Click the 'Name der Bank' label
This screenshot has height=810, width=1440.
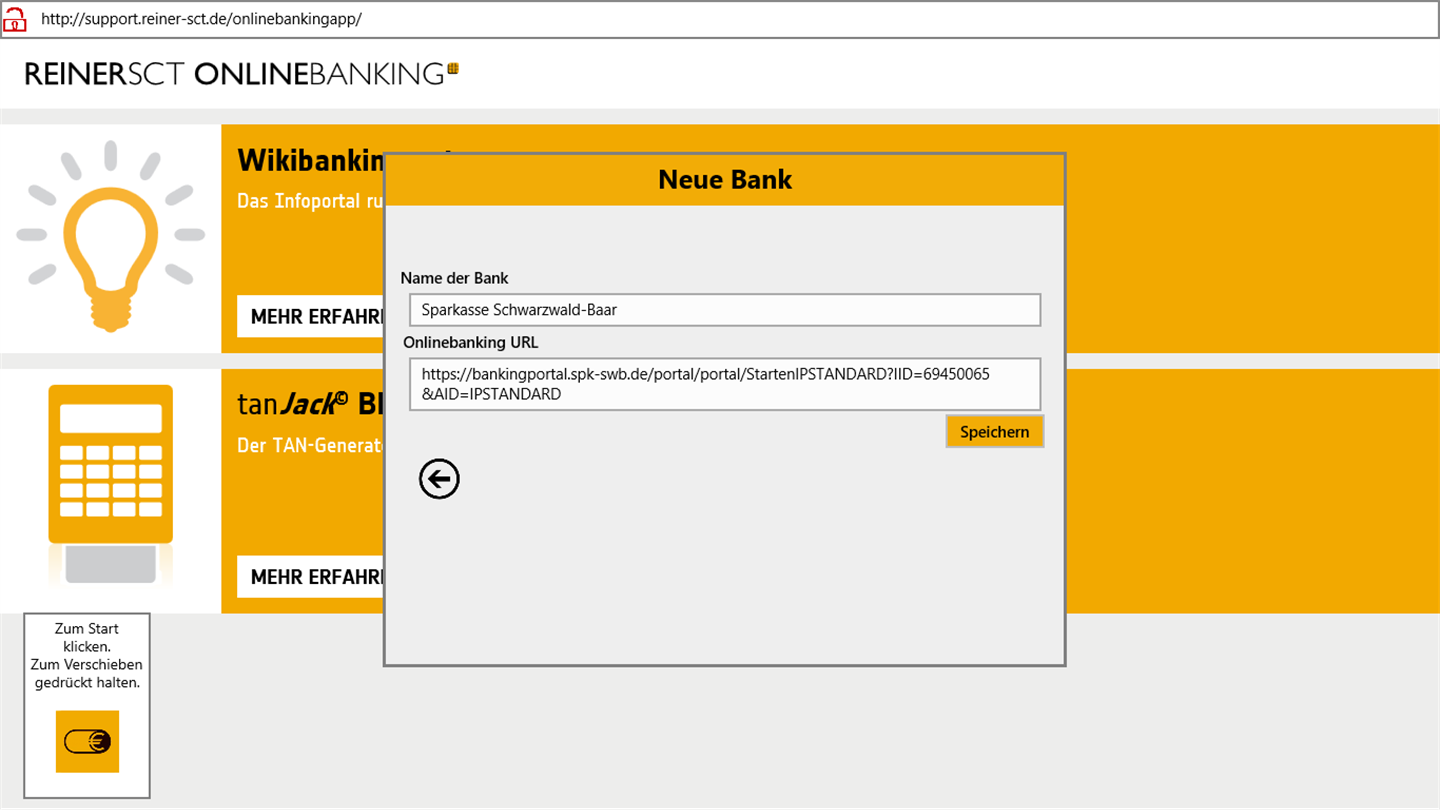point(454,278)
